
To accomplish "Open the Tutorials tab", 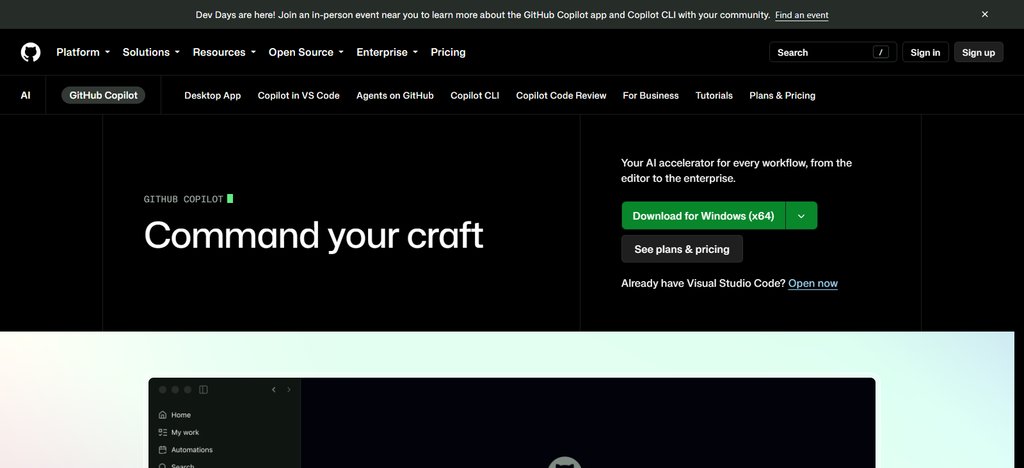I will click(x=714, y=95).
